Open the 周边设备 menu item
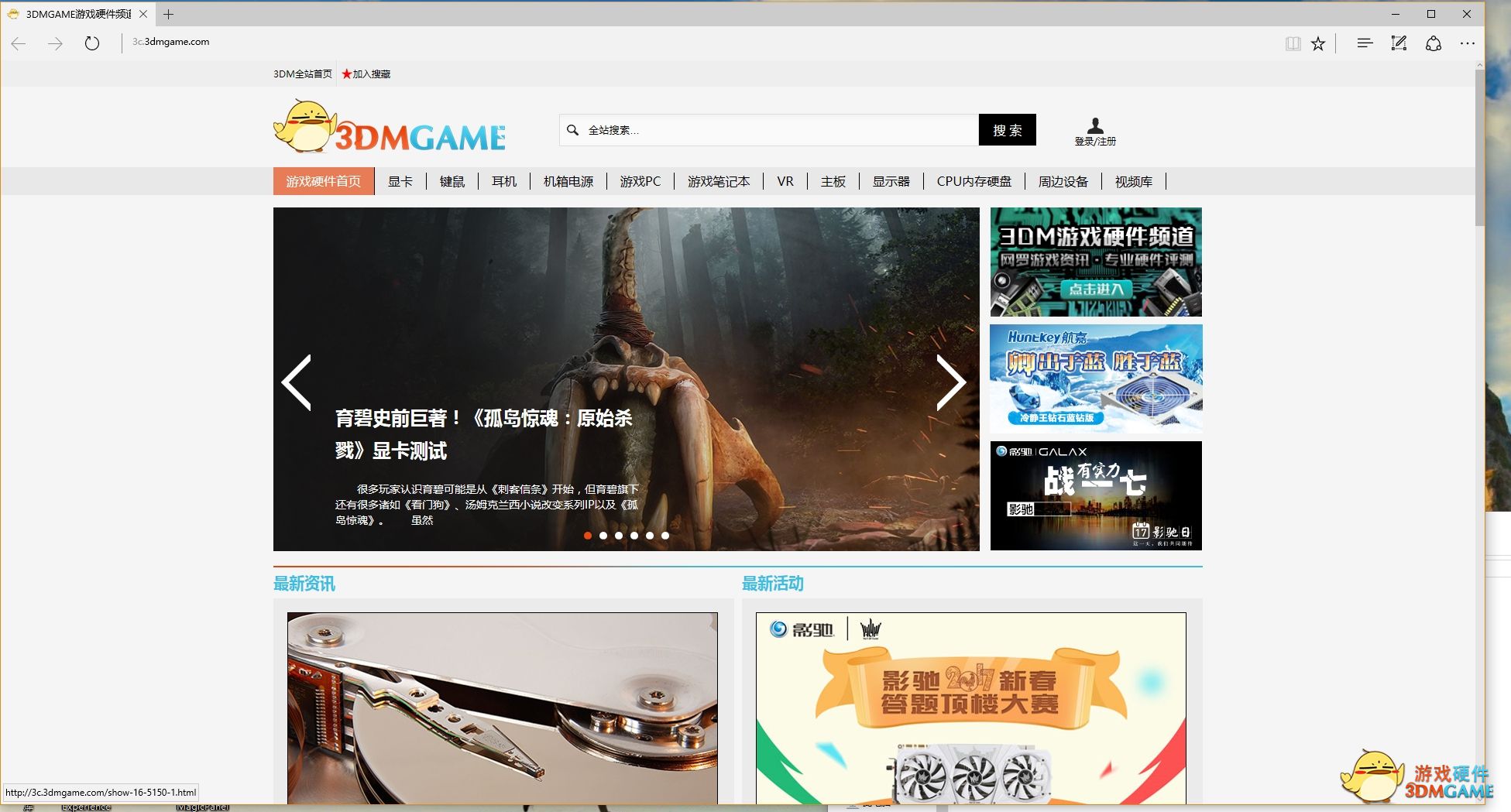The height and width of the screenshot is (812, 1511). (x=1063, y=181)
